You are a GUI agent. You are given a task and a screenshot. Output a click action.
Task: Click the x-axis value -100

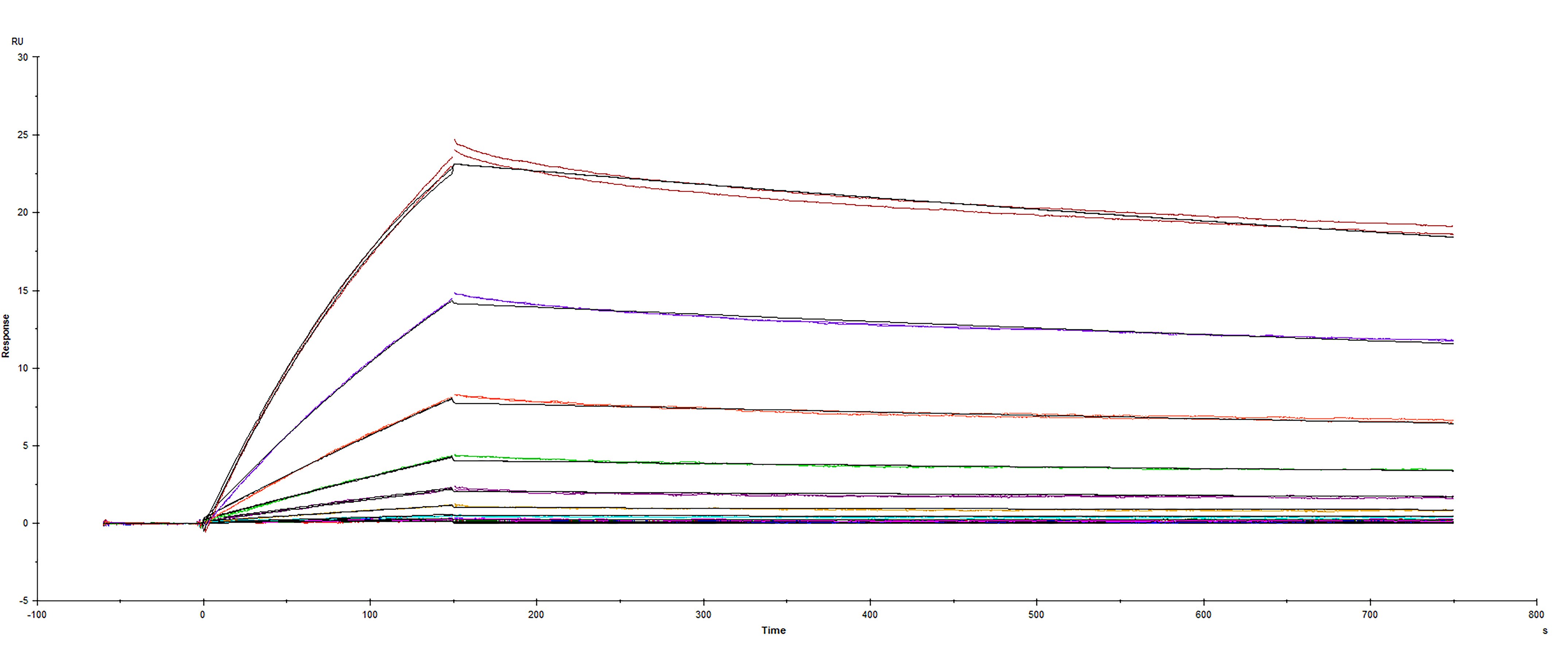(x=36, y=614)
